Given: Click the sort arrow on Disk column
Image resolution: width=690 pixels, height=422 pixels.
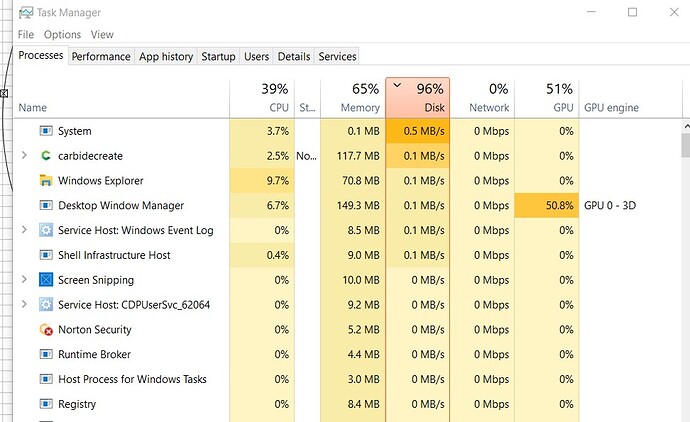Looking at the screenshot, I should [397, 85].
